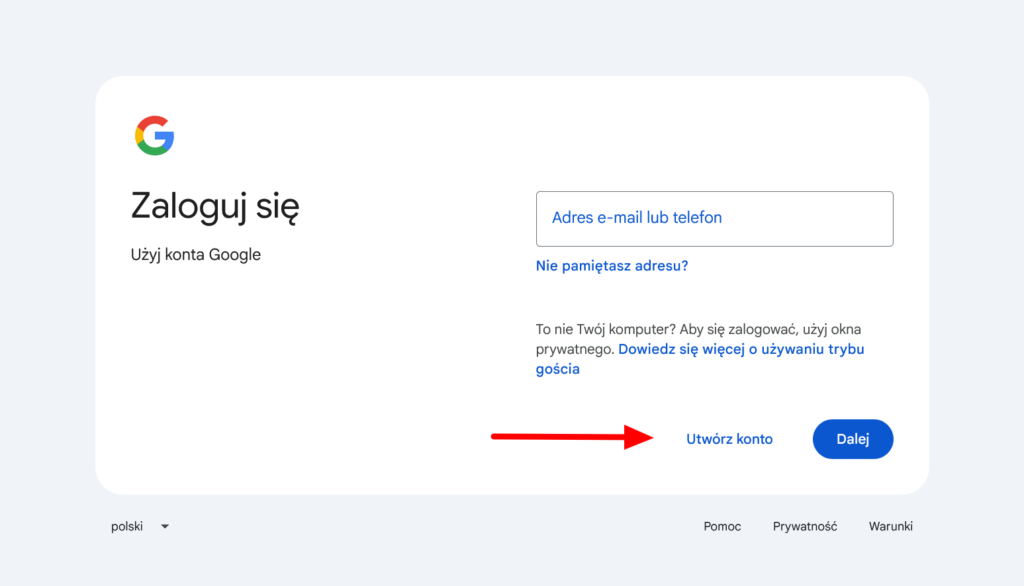Click 'Utwórz konto' to create an account

pyautogui.click(x=729, y=439)
